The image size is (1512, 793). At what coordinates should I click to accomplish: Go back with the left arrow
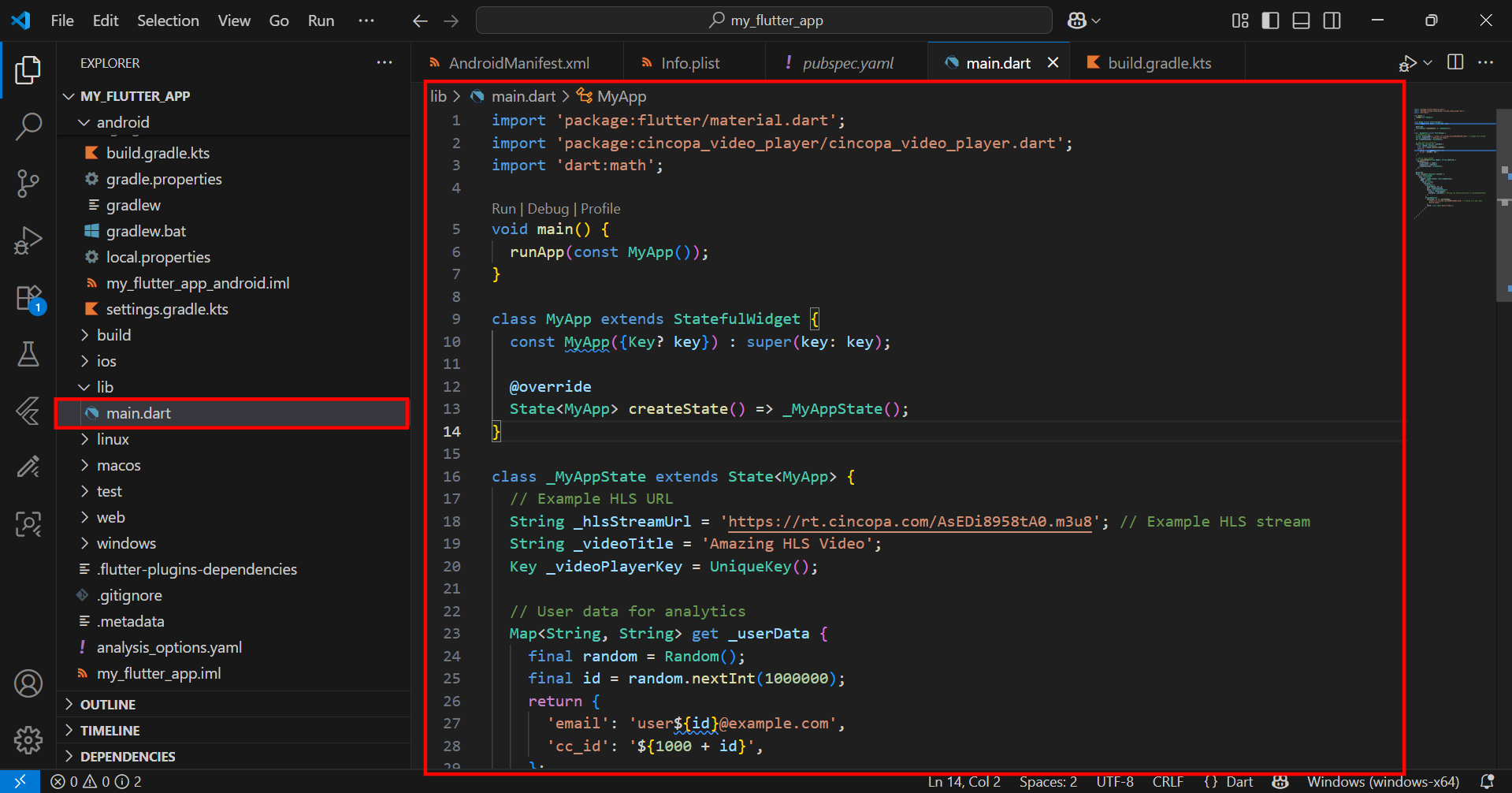click(x=420, y=20)
